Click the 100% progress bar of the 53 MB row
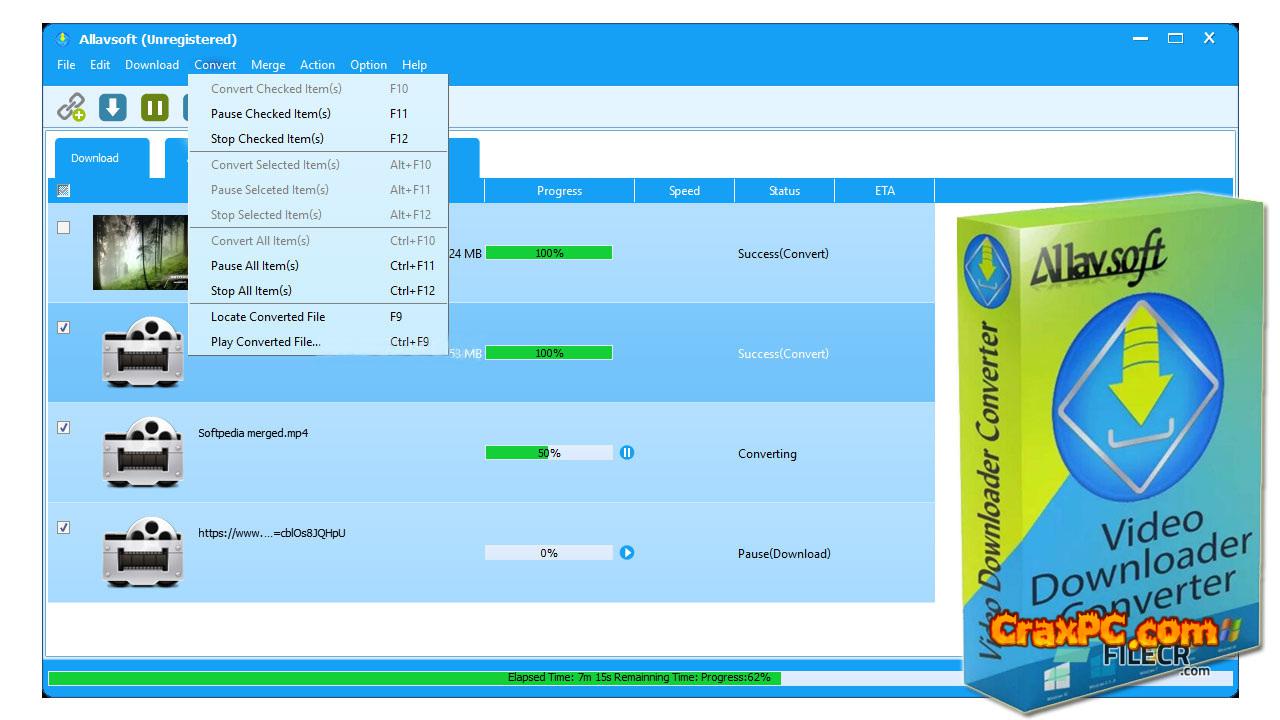This screenshot has height=720, width=1280. (x=549, y=353)
